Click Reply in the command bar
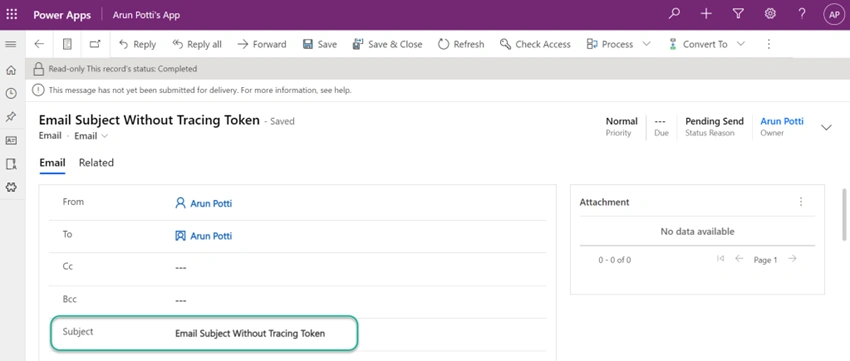The width and height of the screenshot is (850, 361). point(137,44)
